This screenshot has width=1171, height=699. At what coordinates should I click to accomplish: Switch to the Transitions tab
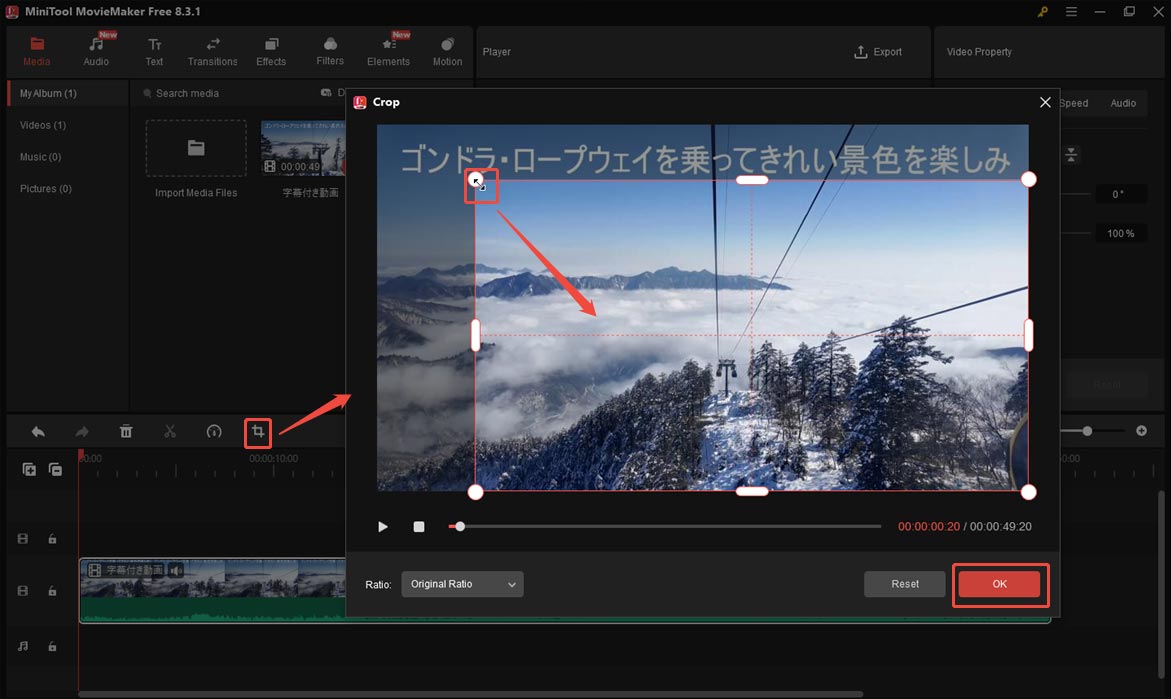click(212, 52)
